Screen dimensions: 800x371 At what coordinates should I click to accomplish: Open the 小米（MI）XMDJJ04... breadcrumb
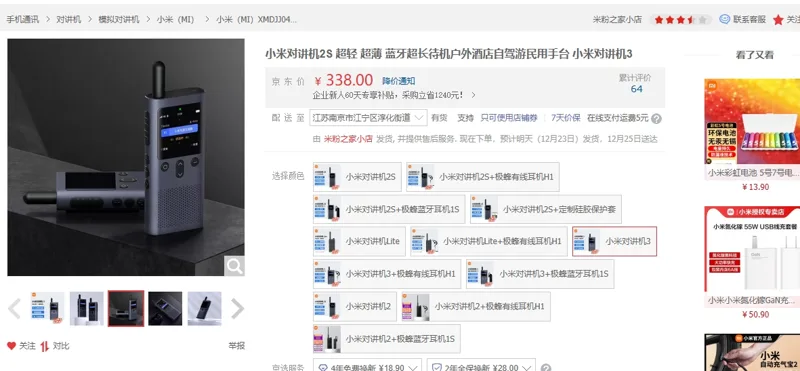click(256, 19)
